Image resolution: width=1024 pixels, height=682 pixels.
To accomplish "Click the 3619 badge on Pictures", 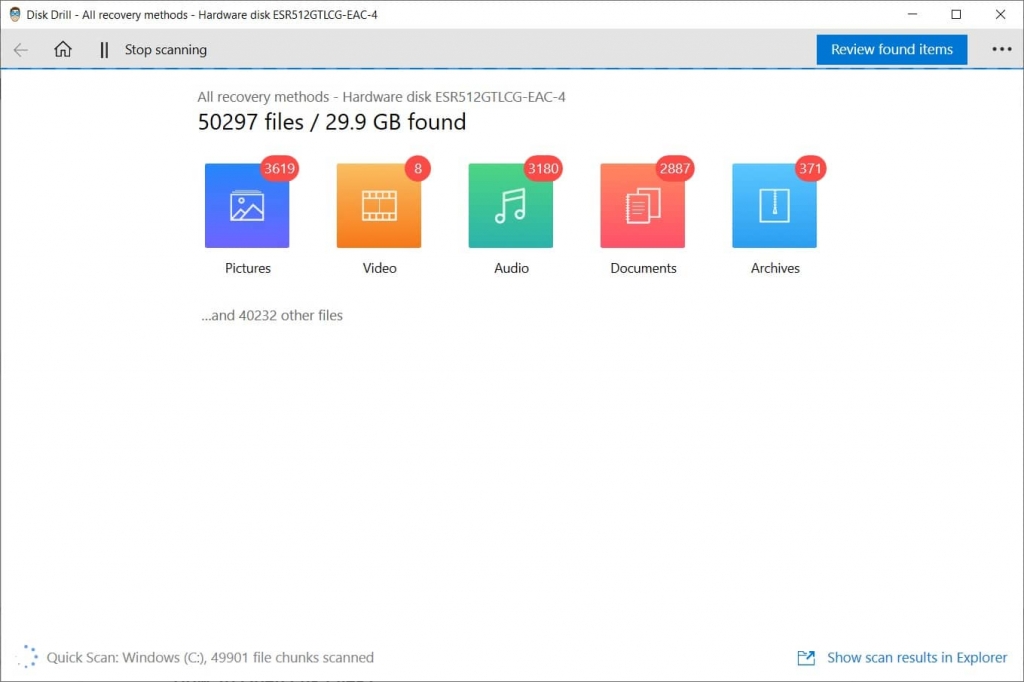I will pos(280,168).
